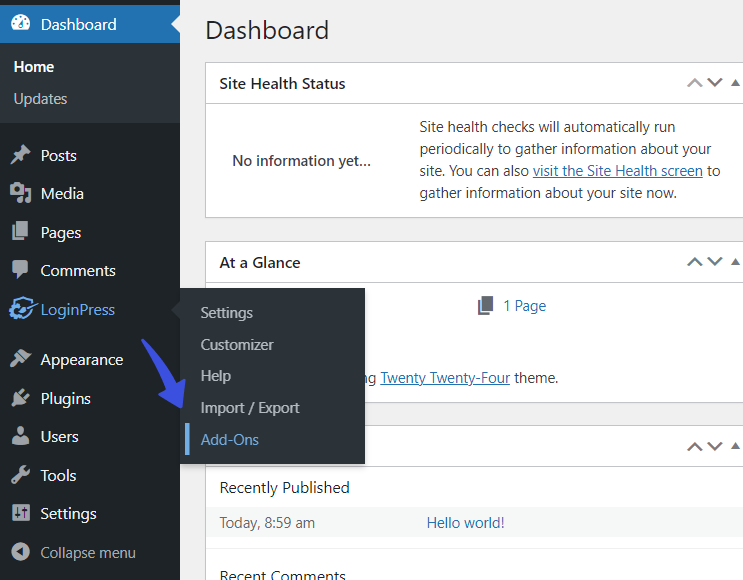This screenshot has width=743, height=580.
Task: Open the Comments menu
Action: tap(90, 271)
